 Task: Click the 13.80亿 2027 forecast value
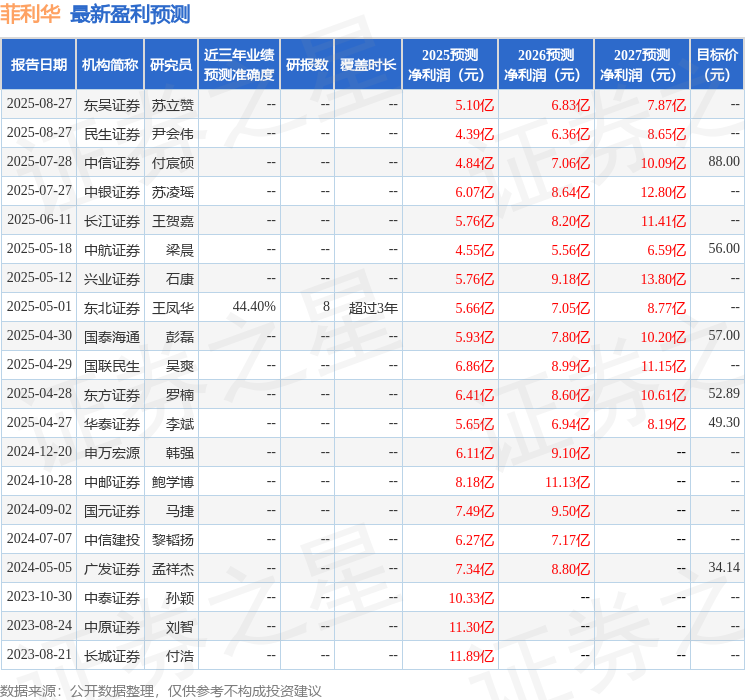click(663, 279)
